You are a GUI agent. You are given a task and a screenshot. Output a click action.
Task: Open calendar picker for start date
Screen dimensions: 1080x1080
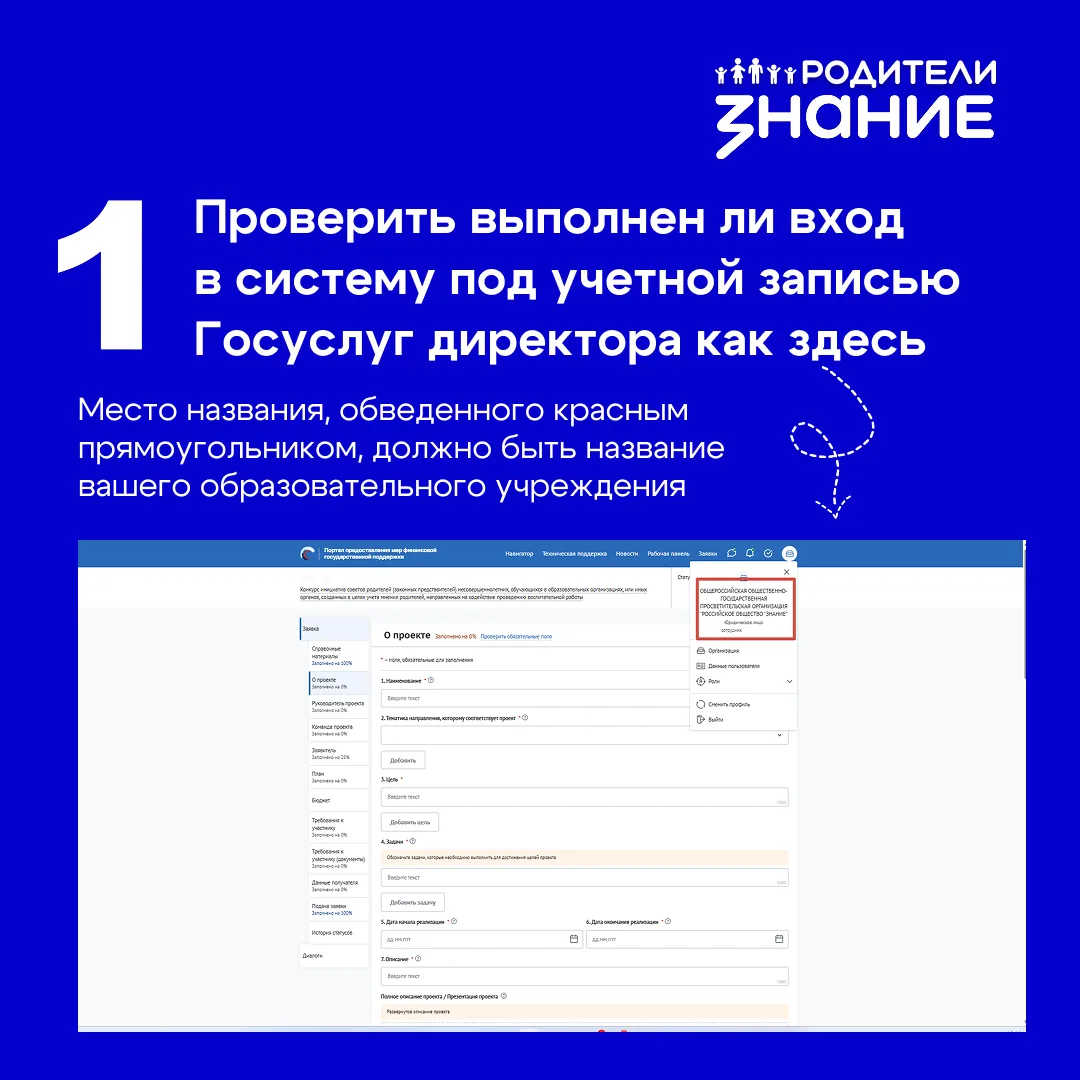pos(574,939)
